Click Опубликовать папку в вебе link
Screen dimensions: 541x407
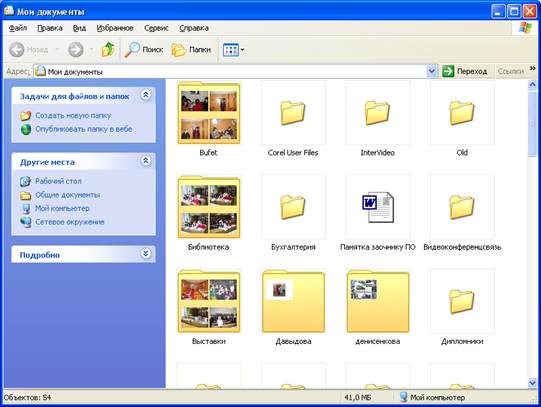tap(84, 129)
